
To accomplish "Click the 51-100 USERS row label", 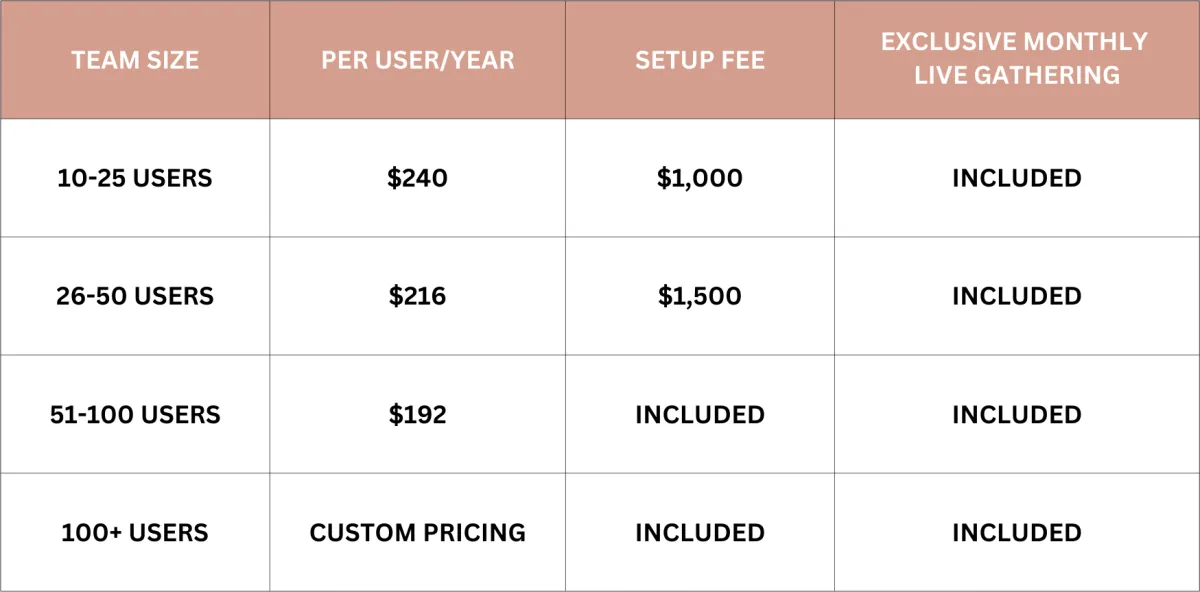I will coord(135,414).
